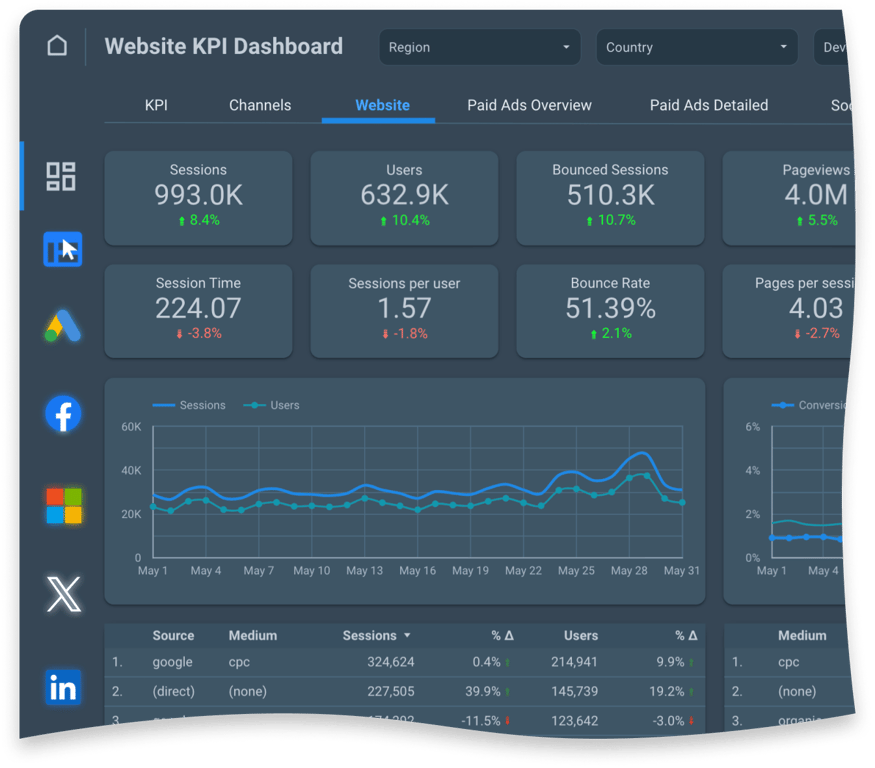Click the Pageviews 4.0M scorecard
The width and height of the screenshot is (875, 768).
click(788, 198)
